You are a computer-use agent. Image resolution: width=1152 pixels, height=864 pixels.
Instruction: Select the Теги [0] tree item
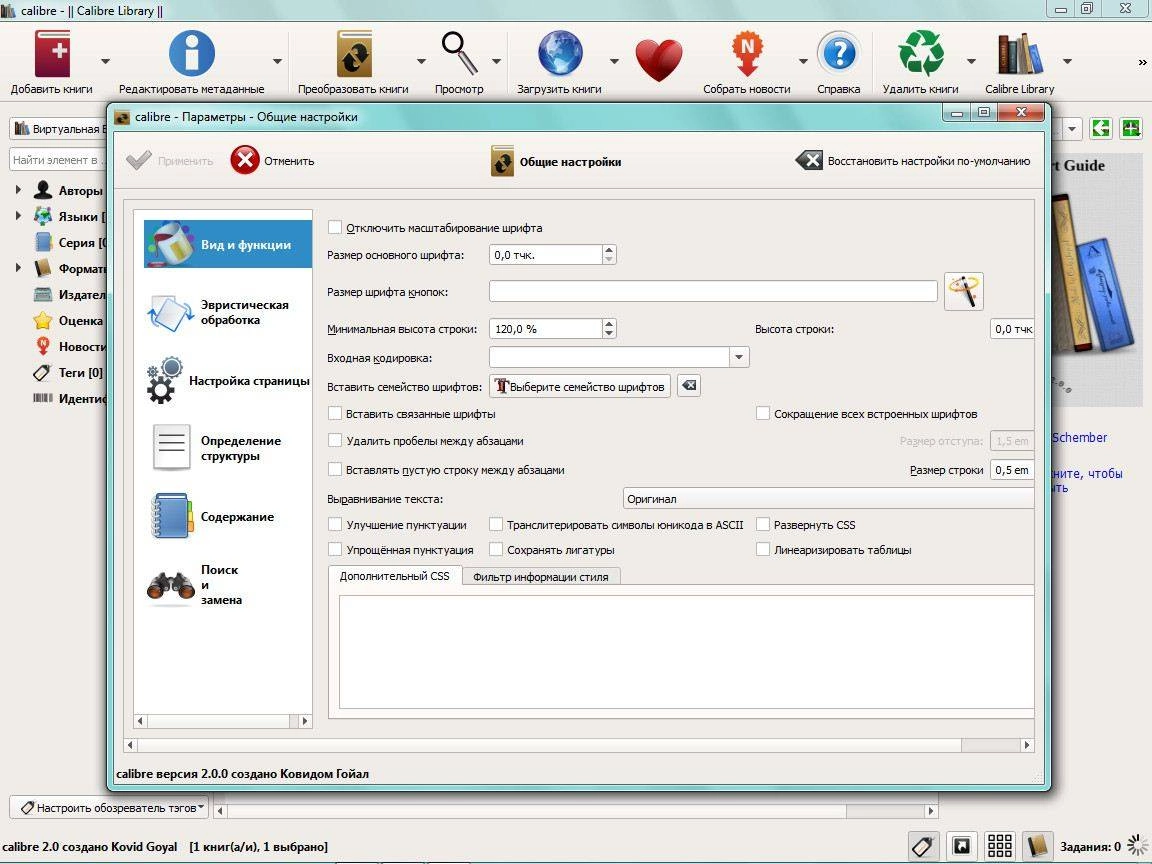coord(68,372)
